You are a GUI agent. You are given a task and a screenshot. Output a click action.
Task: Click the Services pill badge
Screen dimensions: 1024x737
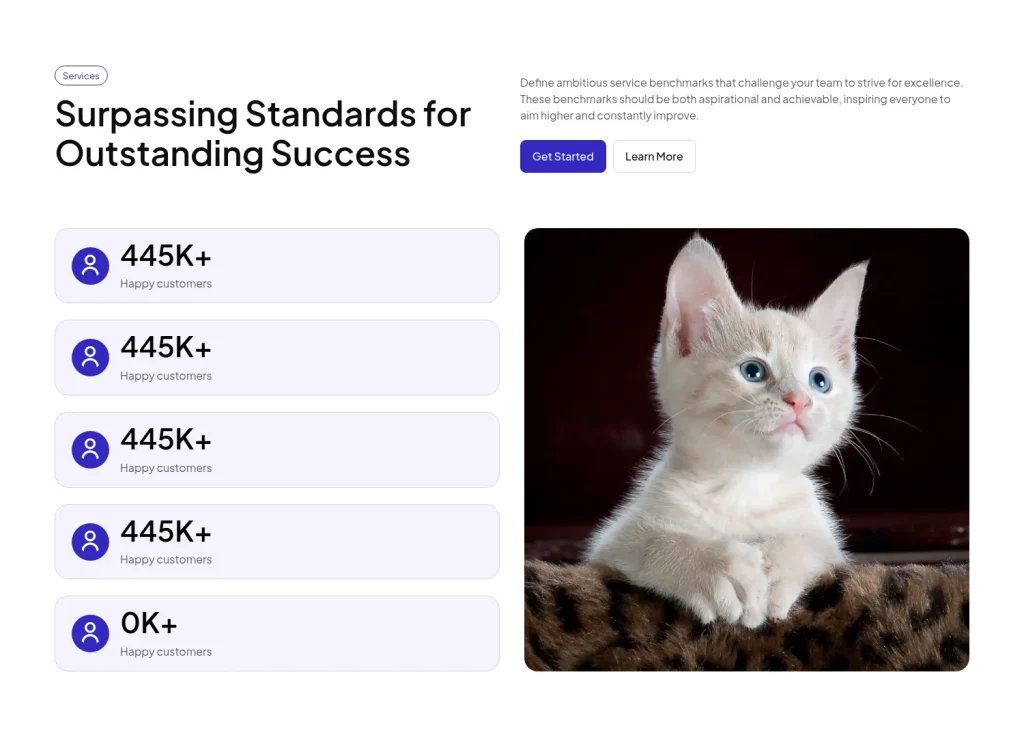81,75
